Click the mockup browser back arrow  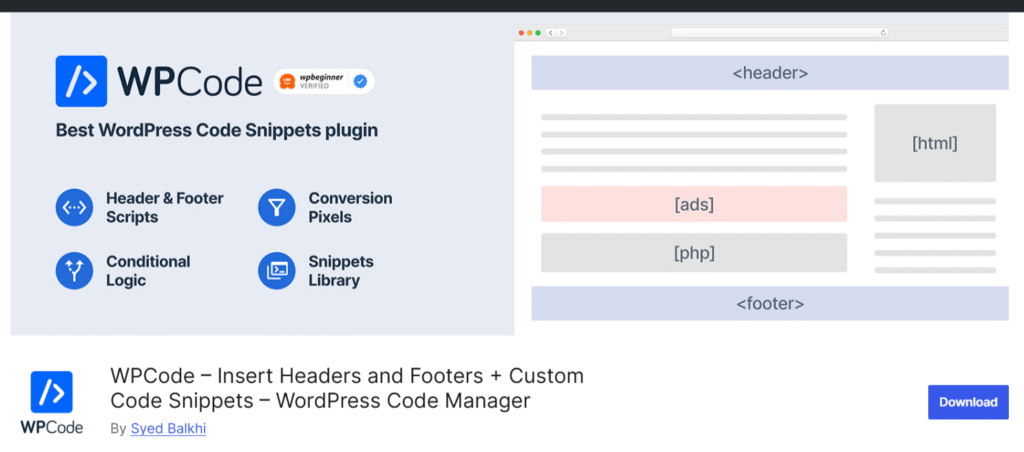pos(551,33)
